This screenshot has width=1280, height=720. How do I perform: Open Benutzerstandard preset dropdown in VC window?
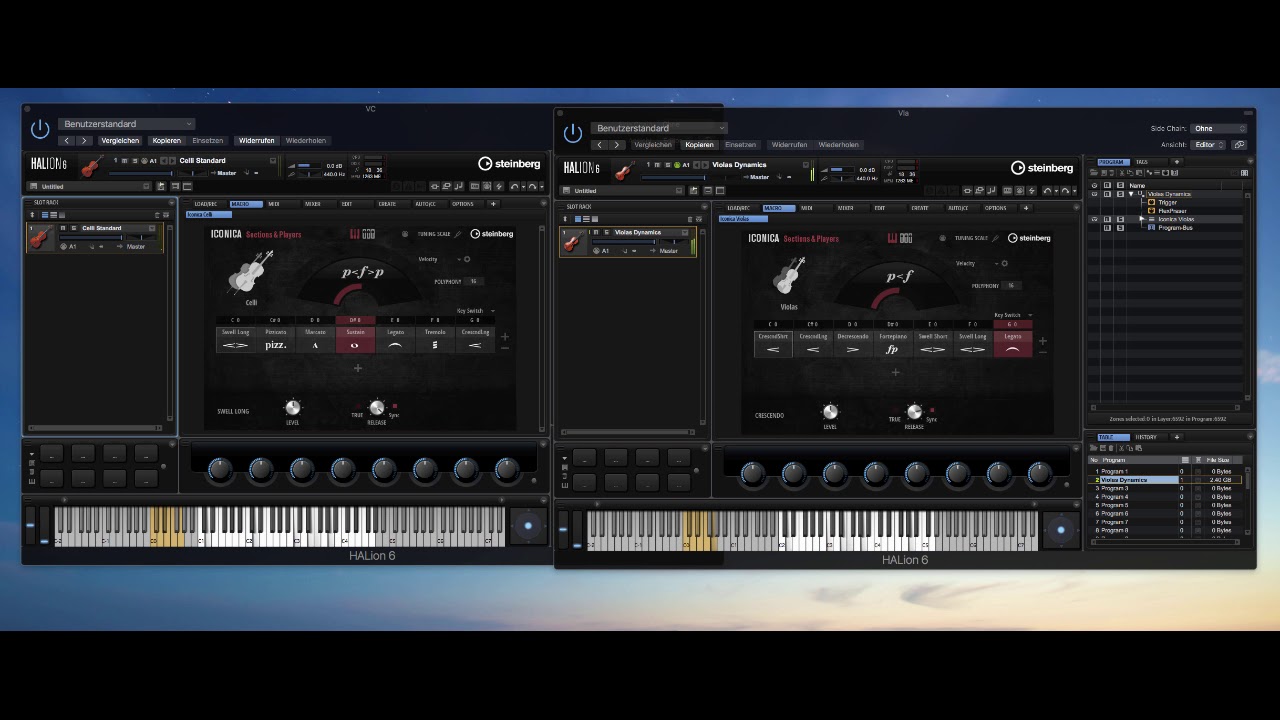[x=126, y=124]
